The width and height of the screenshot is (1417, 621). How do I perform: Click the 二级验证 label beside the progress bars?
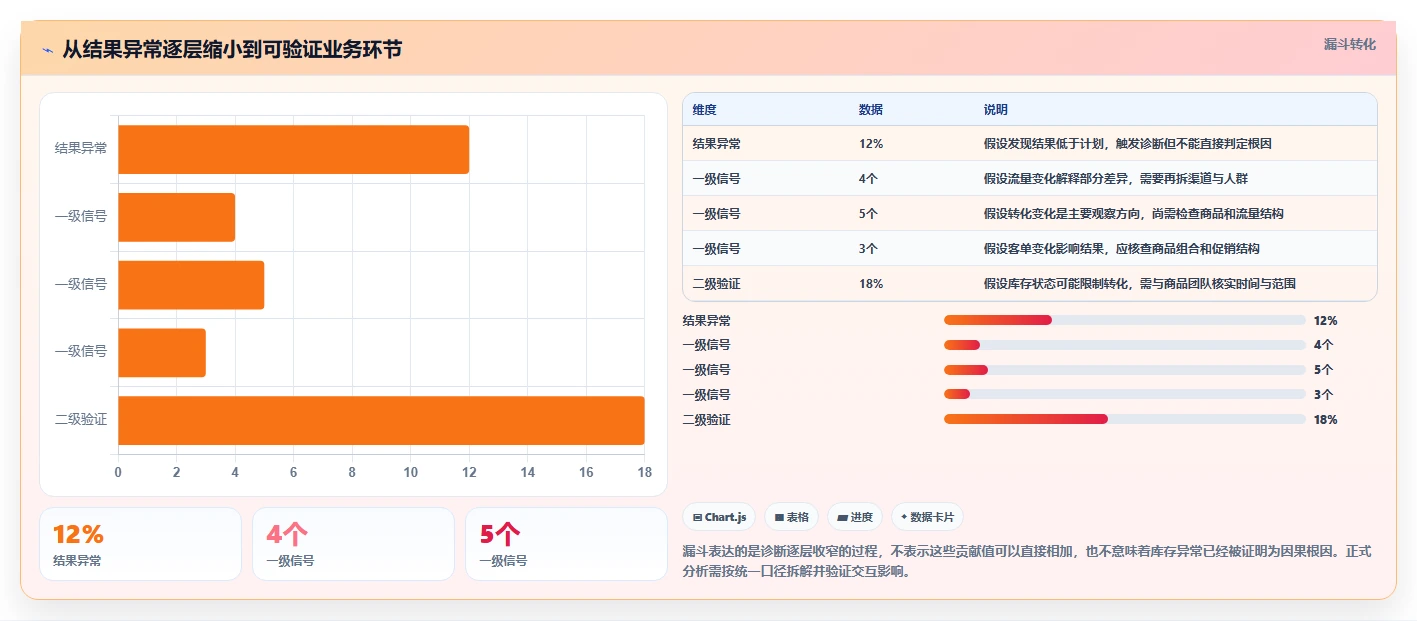707,420
